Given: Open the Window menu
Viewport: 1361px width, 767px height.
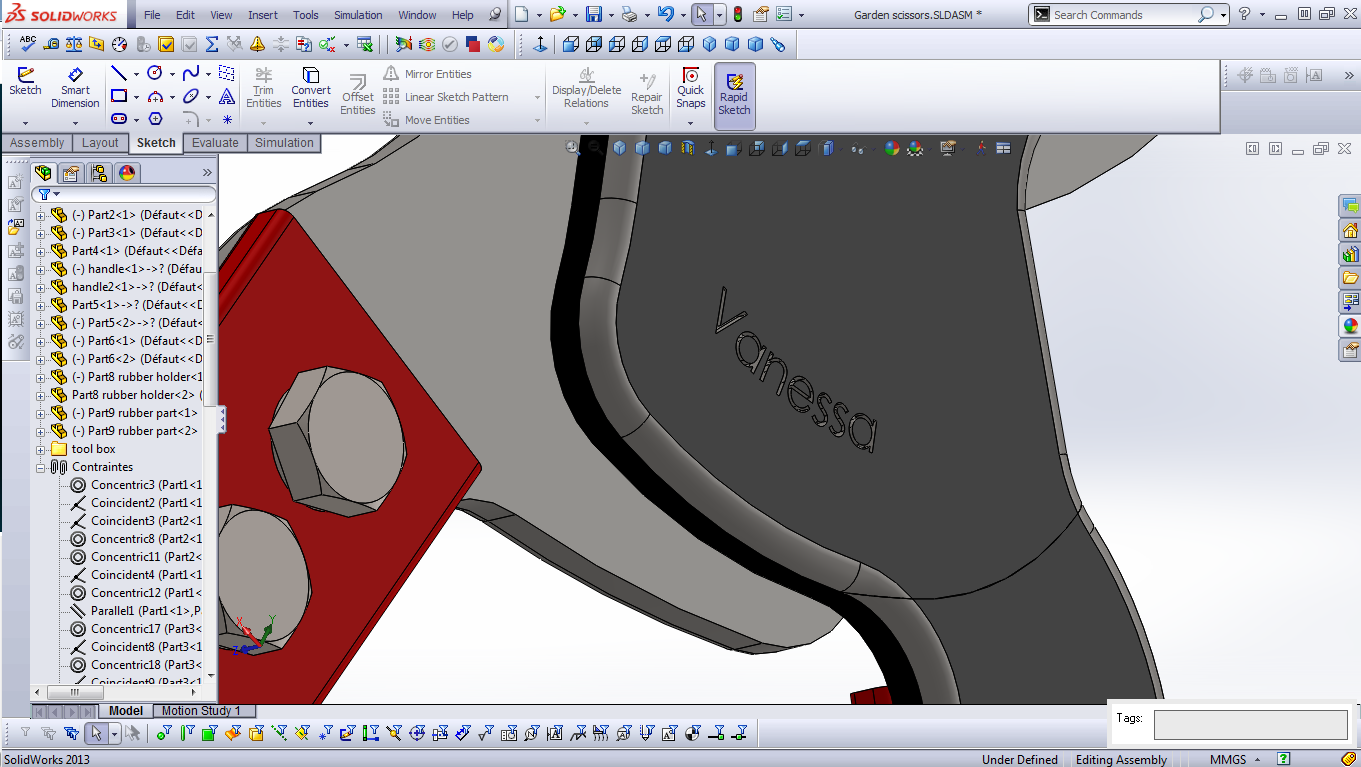Looking at the screenshot, I should click(x=417, y=15).
